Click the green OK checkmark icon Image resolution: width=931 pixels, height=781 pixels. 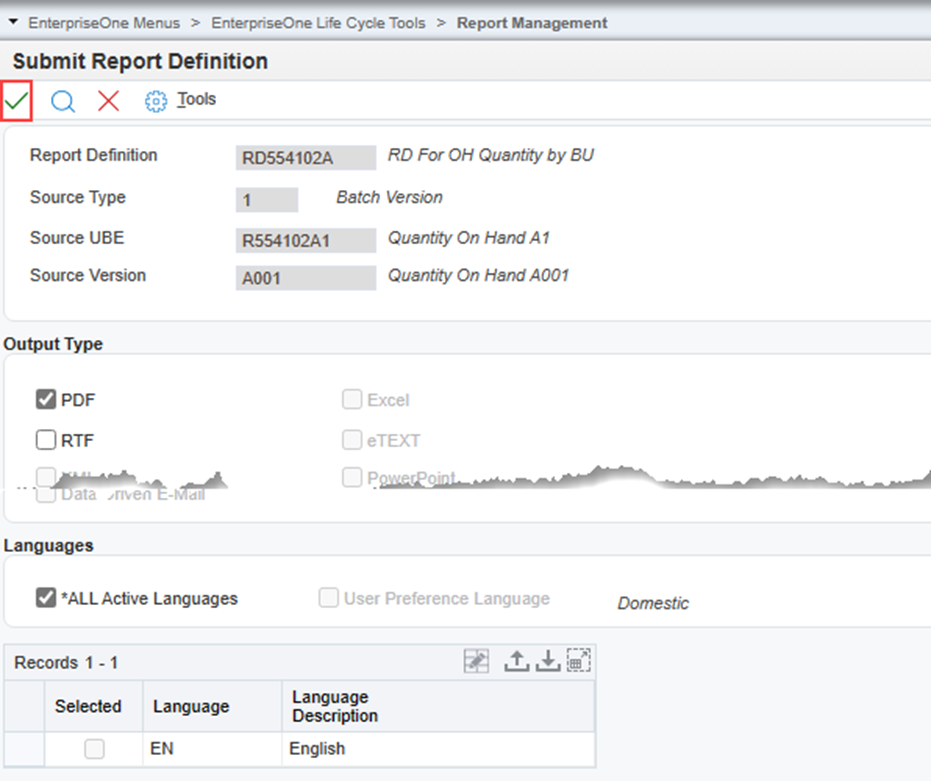16,101
